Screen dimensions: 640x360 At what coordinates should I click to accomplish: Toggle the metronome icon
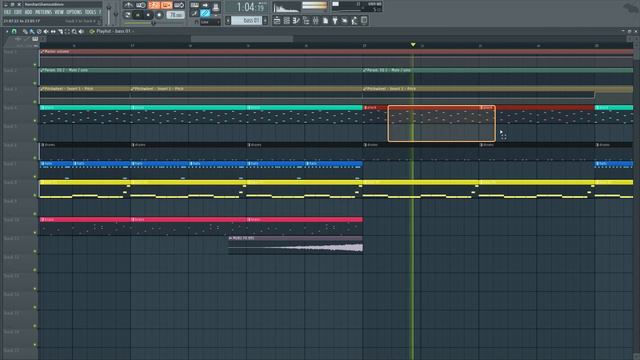click(x=129, y=5)
